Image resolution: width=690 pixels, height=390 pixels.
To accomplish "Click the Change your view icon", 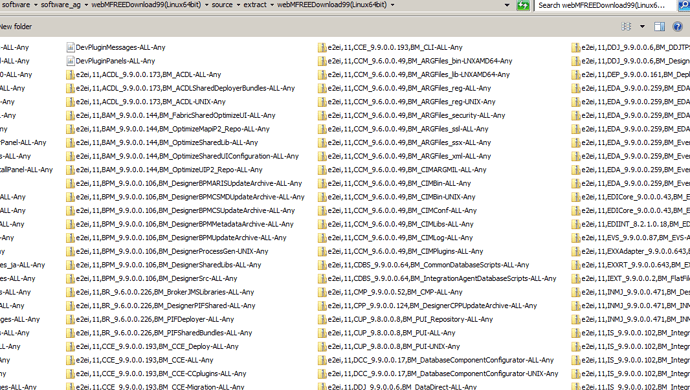I will point(626,26).
